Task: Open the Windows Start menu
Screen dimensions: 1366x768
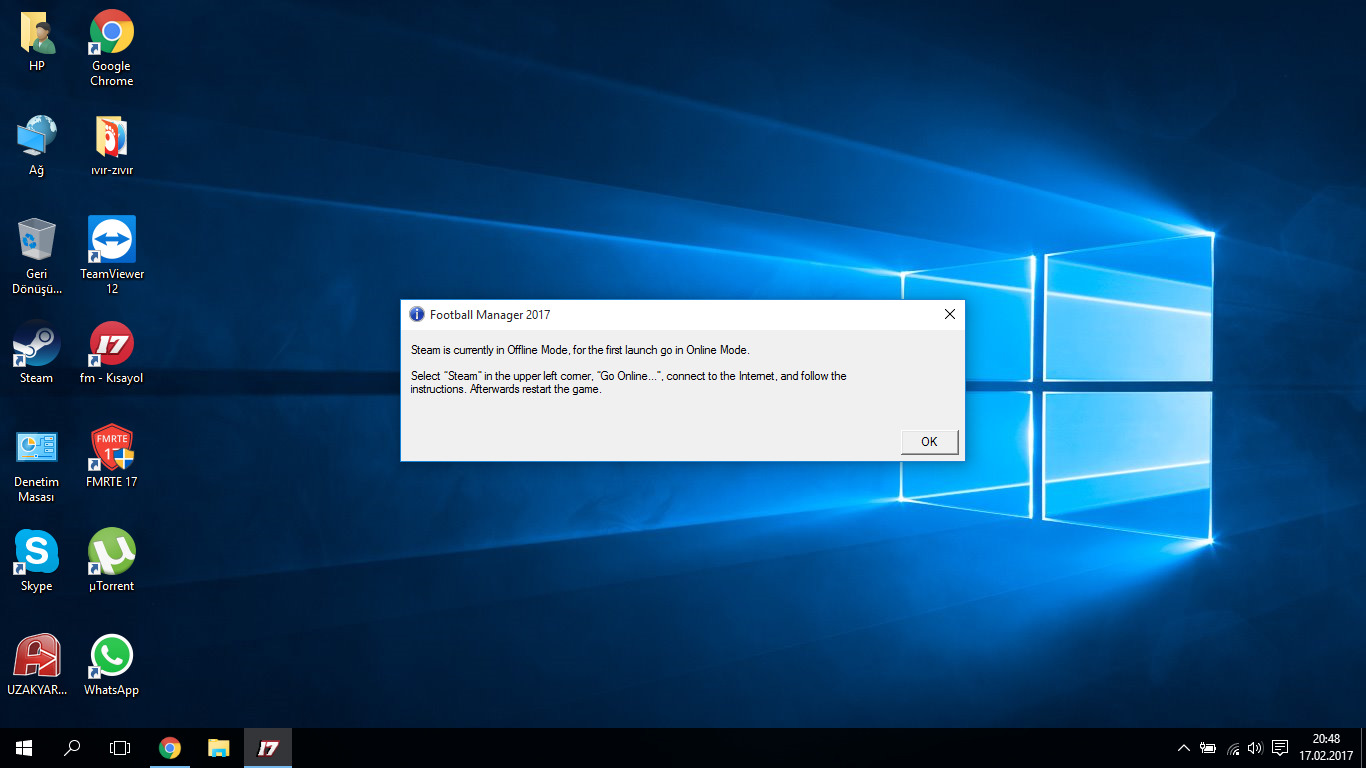Action: click(24, 748)
